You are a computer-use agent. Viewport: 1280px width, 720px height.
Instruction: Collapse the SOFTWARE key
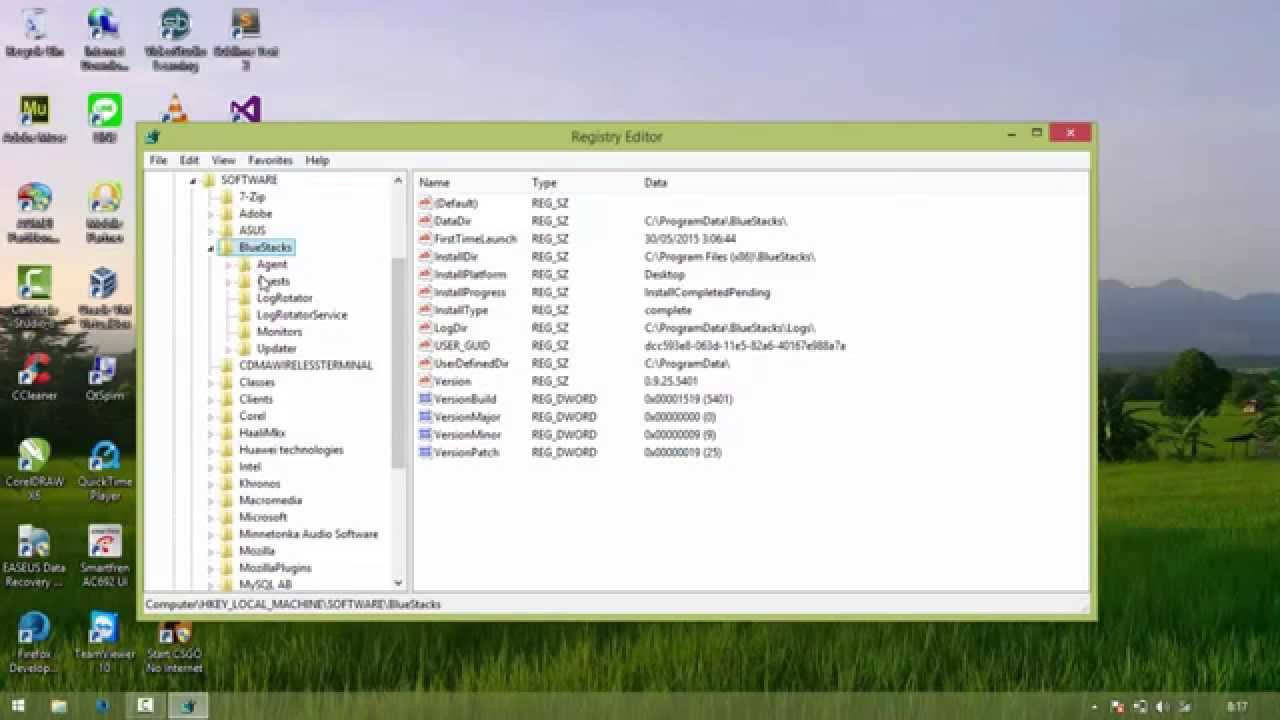point(192,181)
